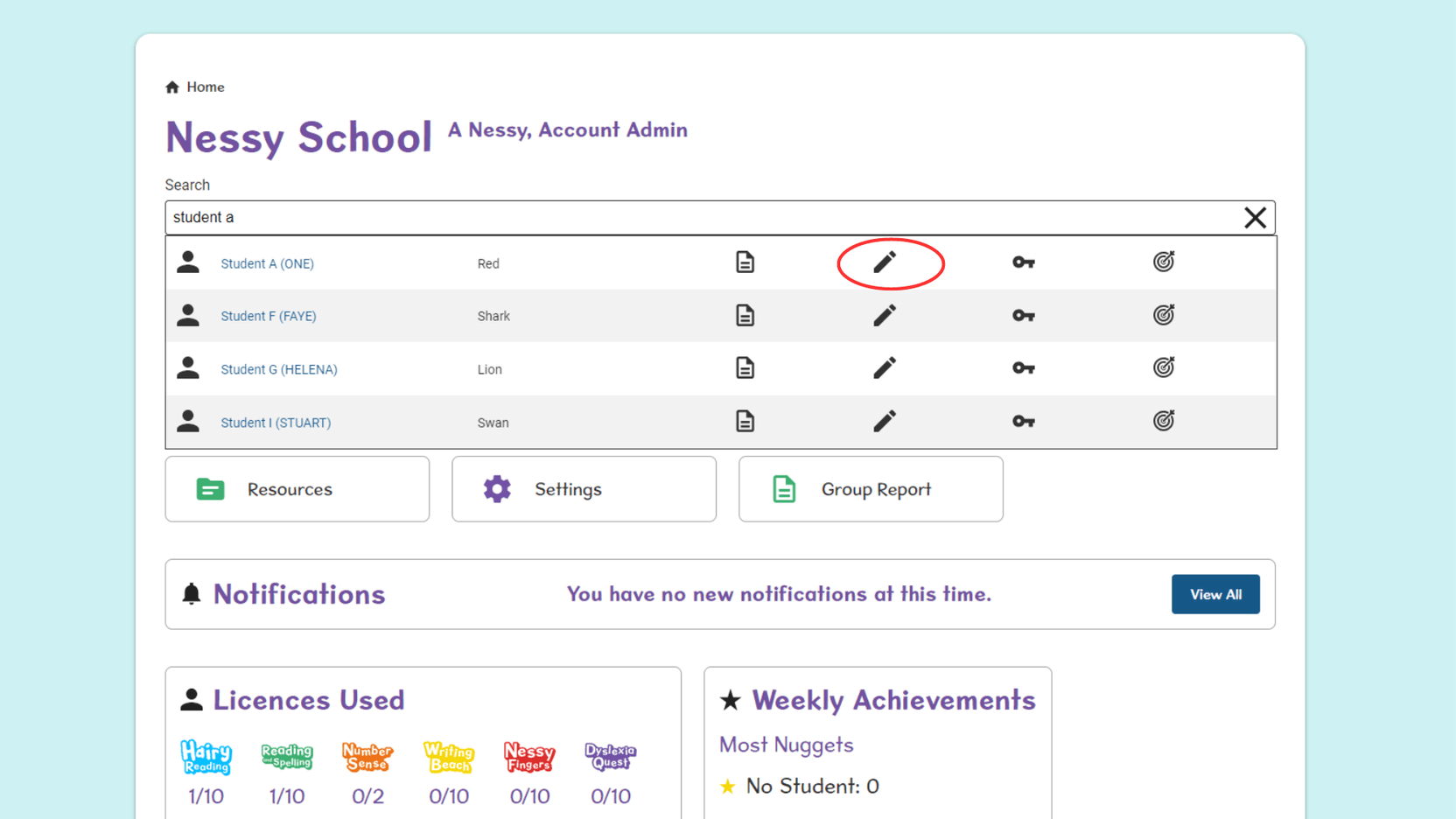Click the View All notifications button
The width and height of the screenshot is (1456, 819).
click(x=1215, y=594)
